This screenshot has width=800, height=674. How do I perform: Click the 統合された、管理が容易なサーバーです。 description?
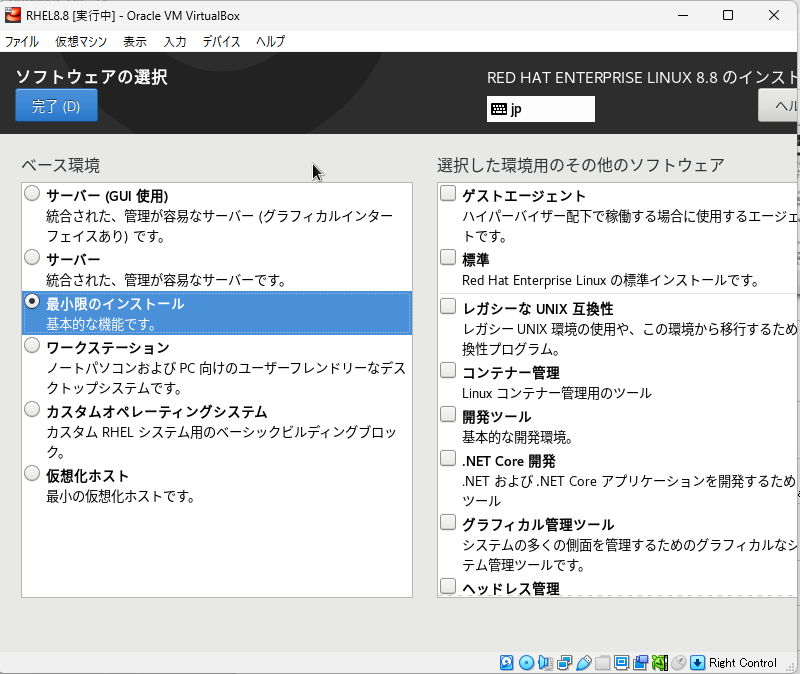[166, 280]
